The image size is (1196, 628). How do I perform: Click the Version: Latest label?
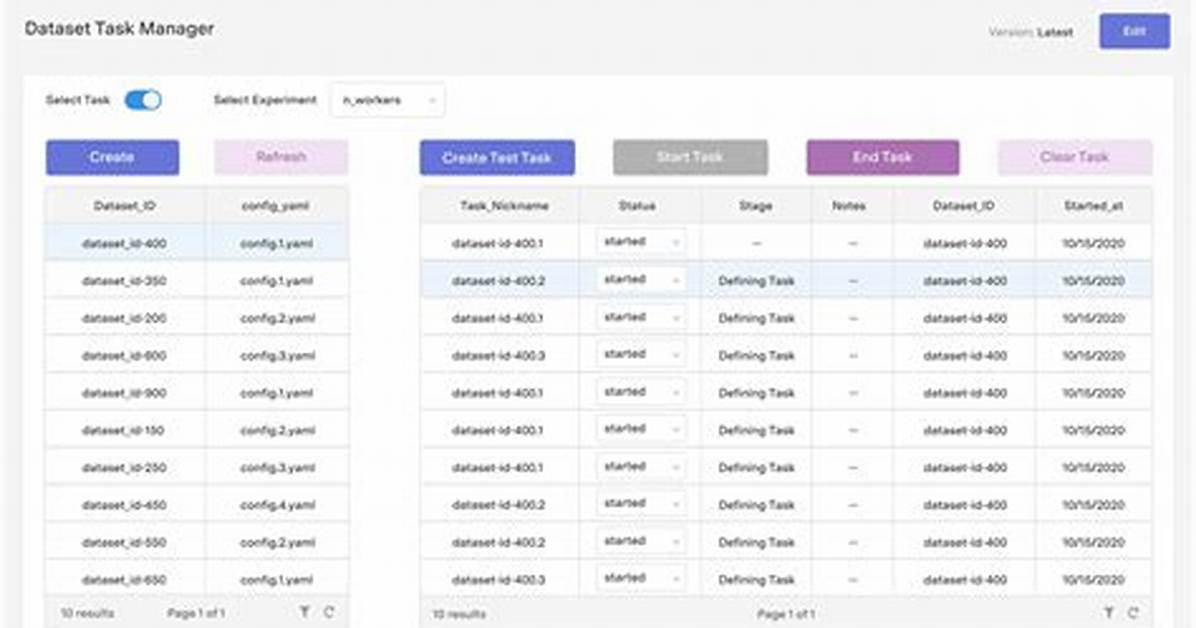click(x=1030, y=32)
